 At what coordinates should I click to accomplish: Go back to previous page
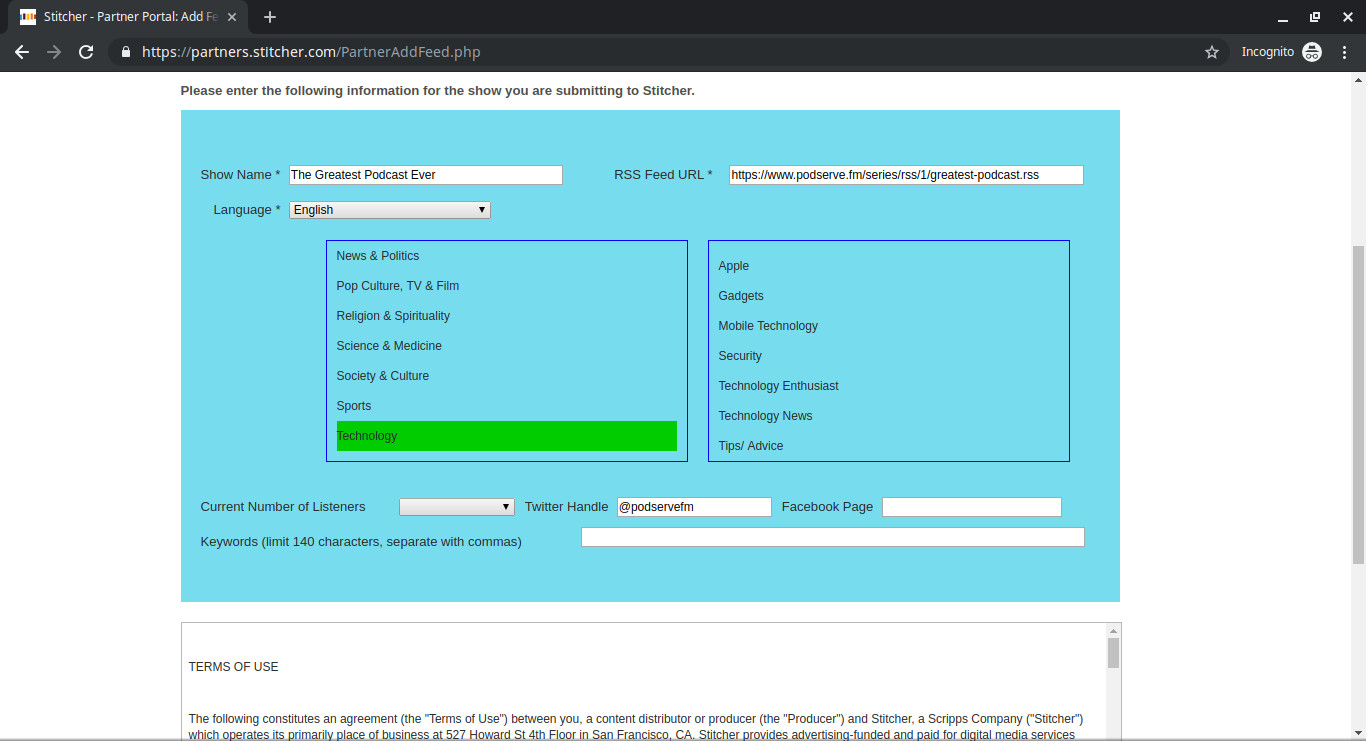22,52
